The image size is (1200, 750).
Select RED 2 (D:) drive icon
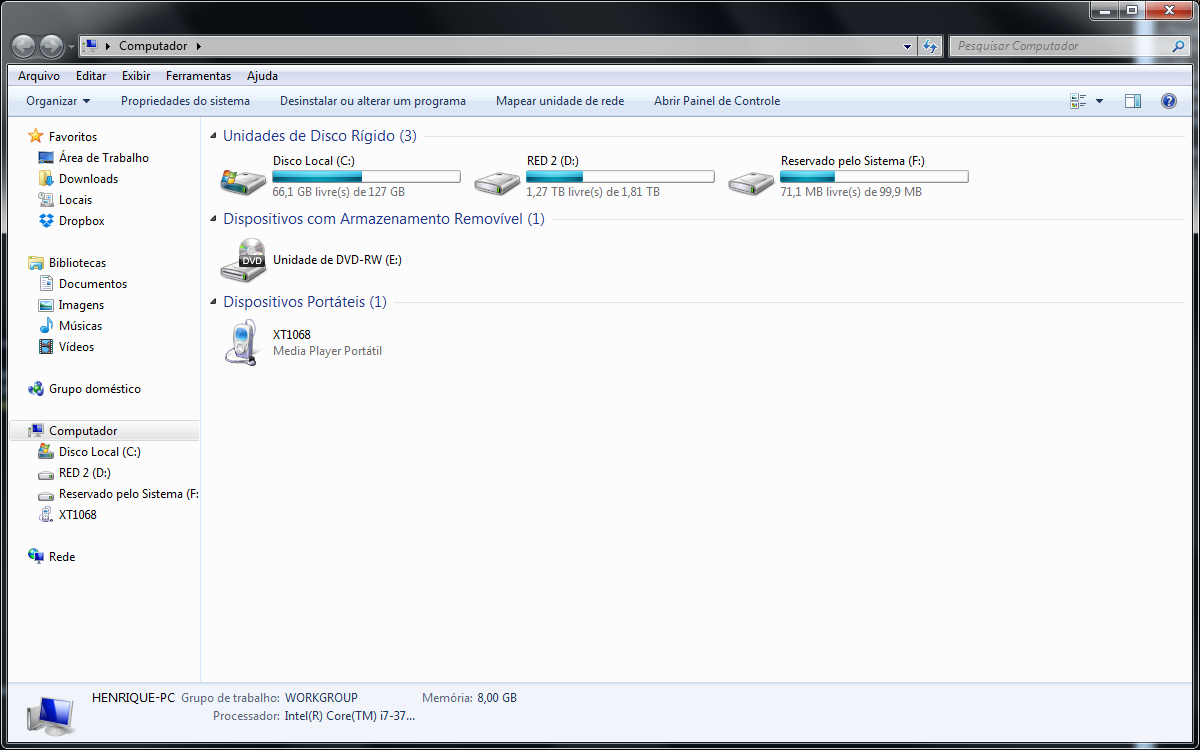[x=497, y=181]
